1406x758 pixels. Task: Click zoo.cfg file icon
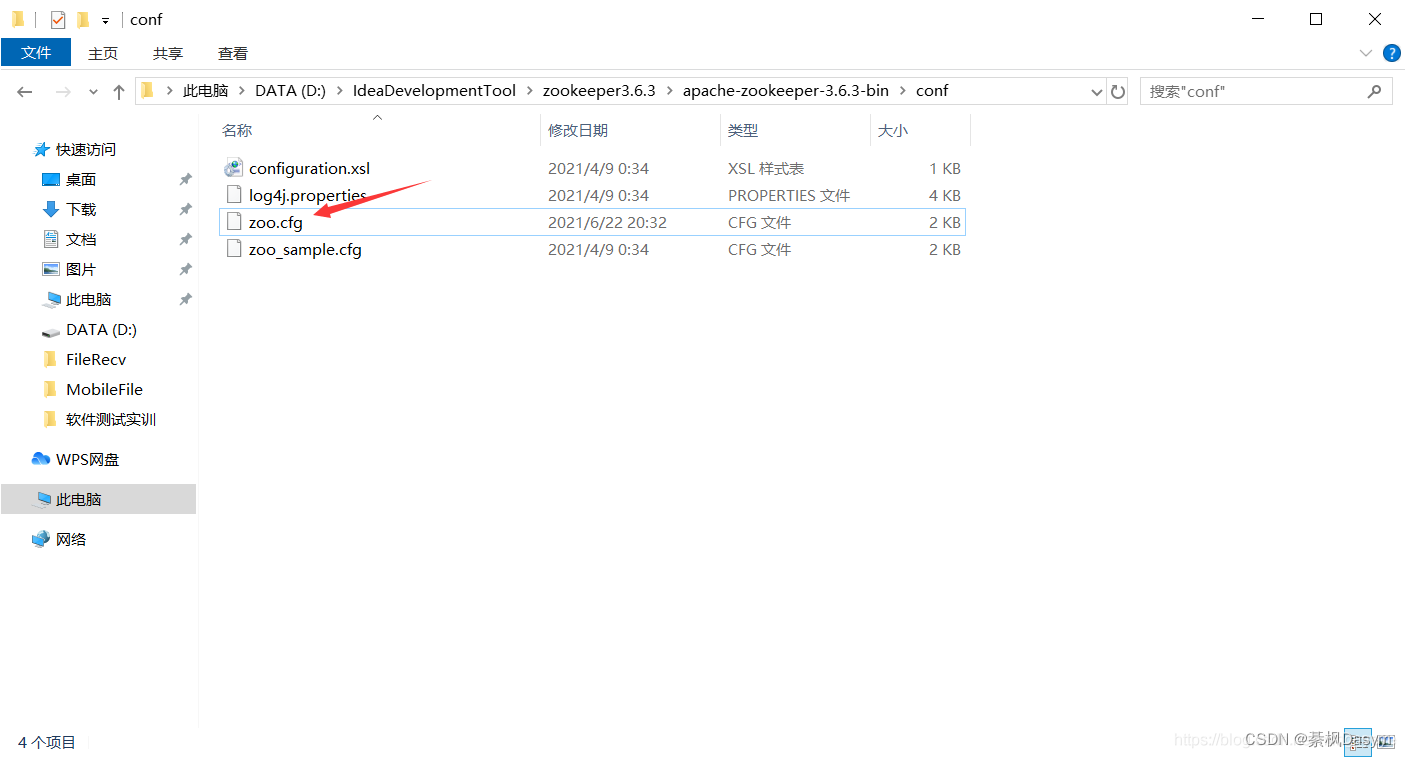click(234, 222)
